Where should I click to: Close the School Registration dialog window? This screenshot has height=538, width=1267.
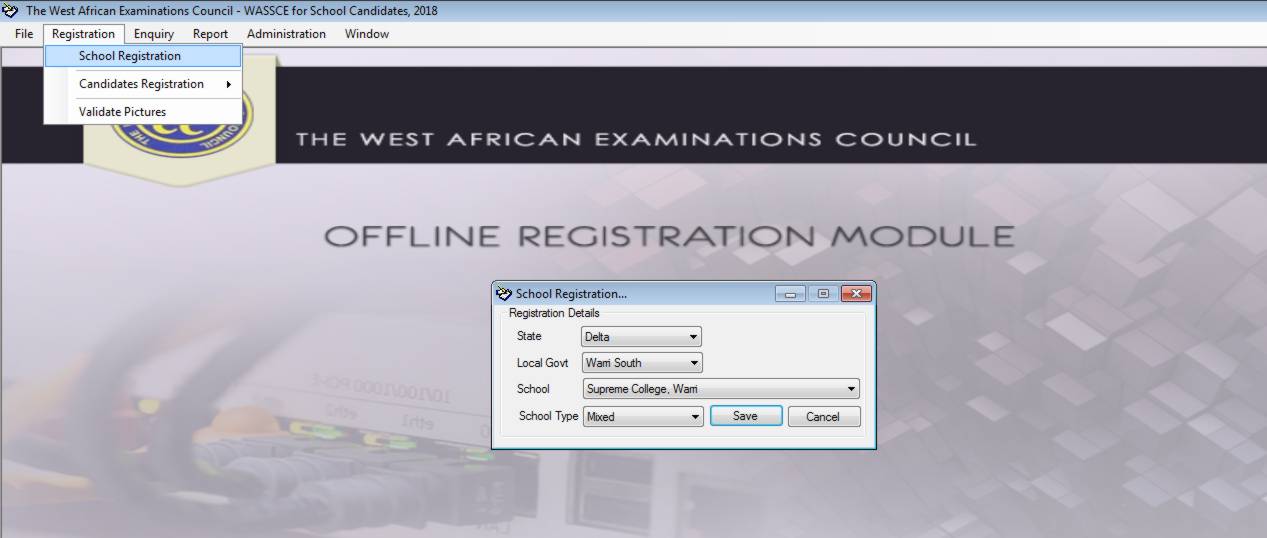[x=856, y=294]
